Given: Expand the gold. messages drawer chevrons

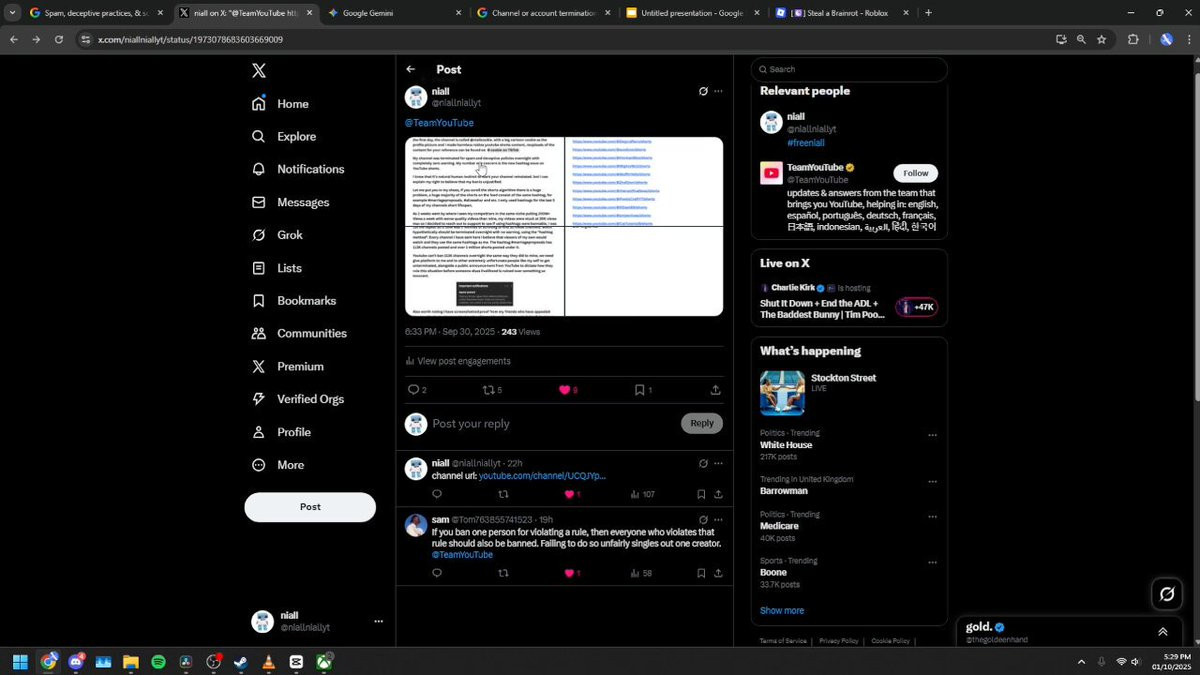Looking at the screenshot, I should coord(1163,632).
